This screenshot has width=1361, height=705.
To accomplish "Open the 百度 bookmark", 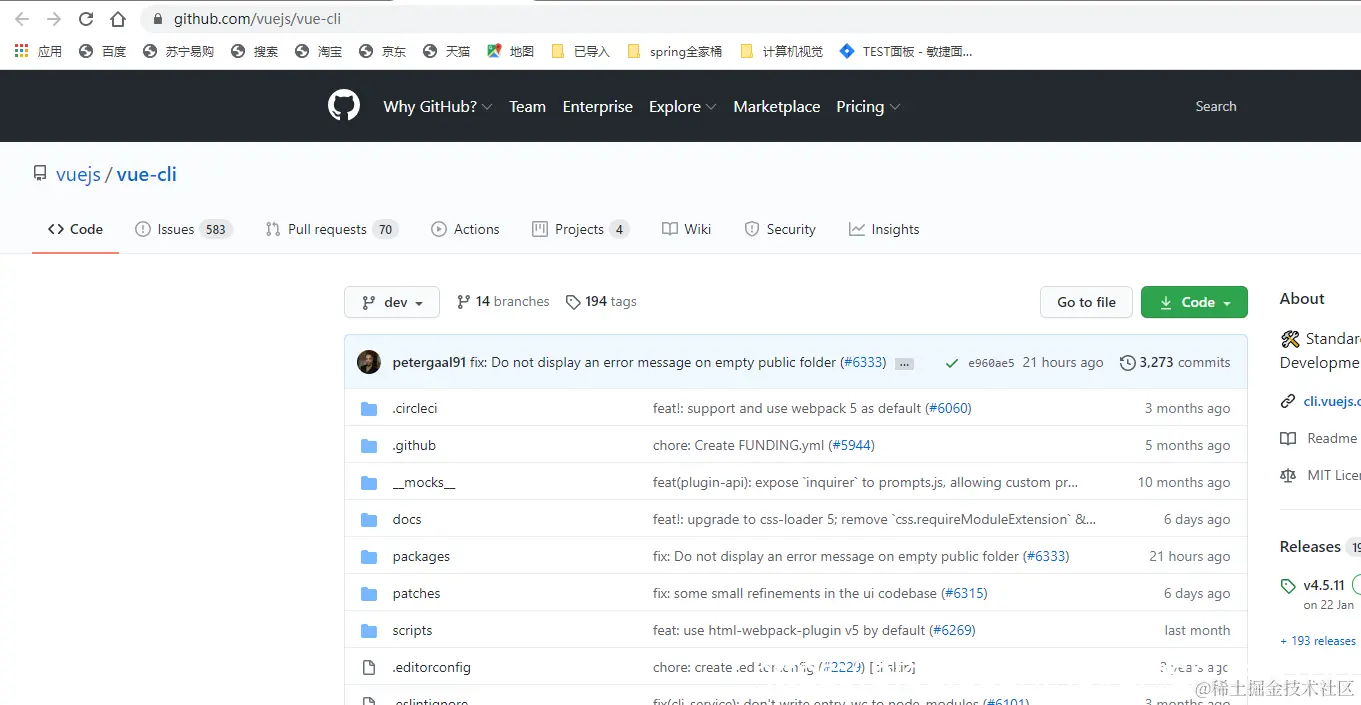I will [x=103, y=51].
